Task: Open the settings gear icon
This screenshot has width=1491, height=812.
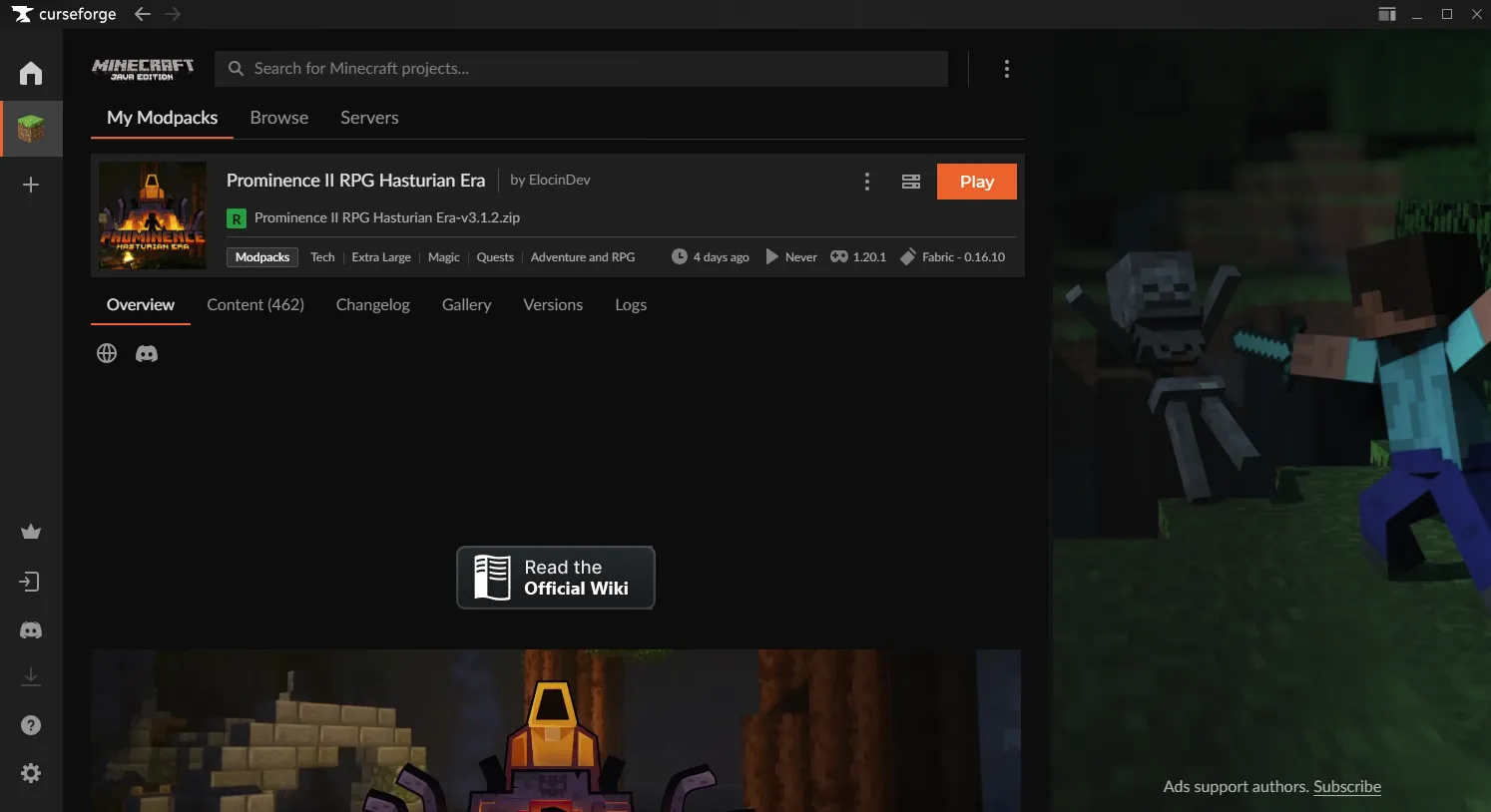Action: [x=30, y=773]
